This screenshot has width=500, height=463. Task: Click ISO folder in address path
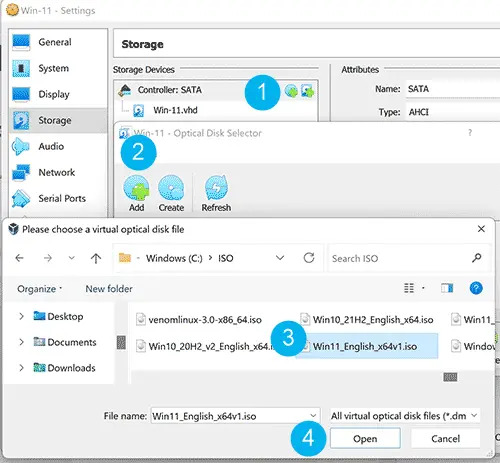(x=226, y=258)
